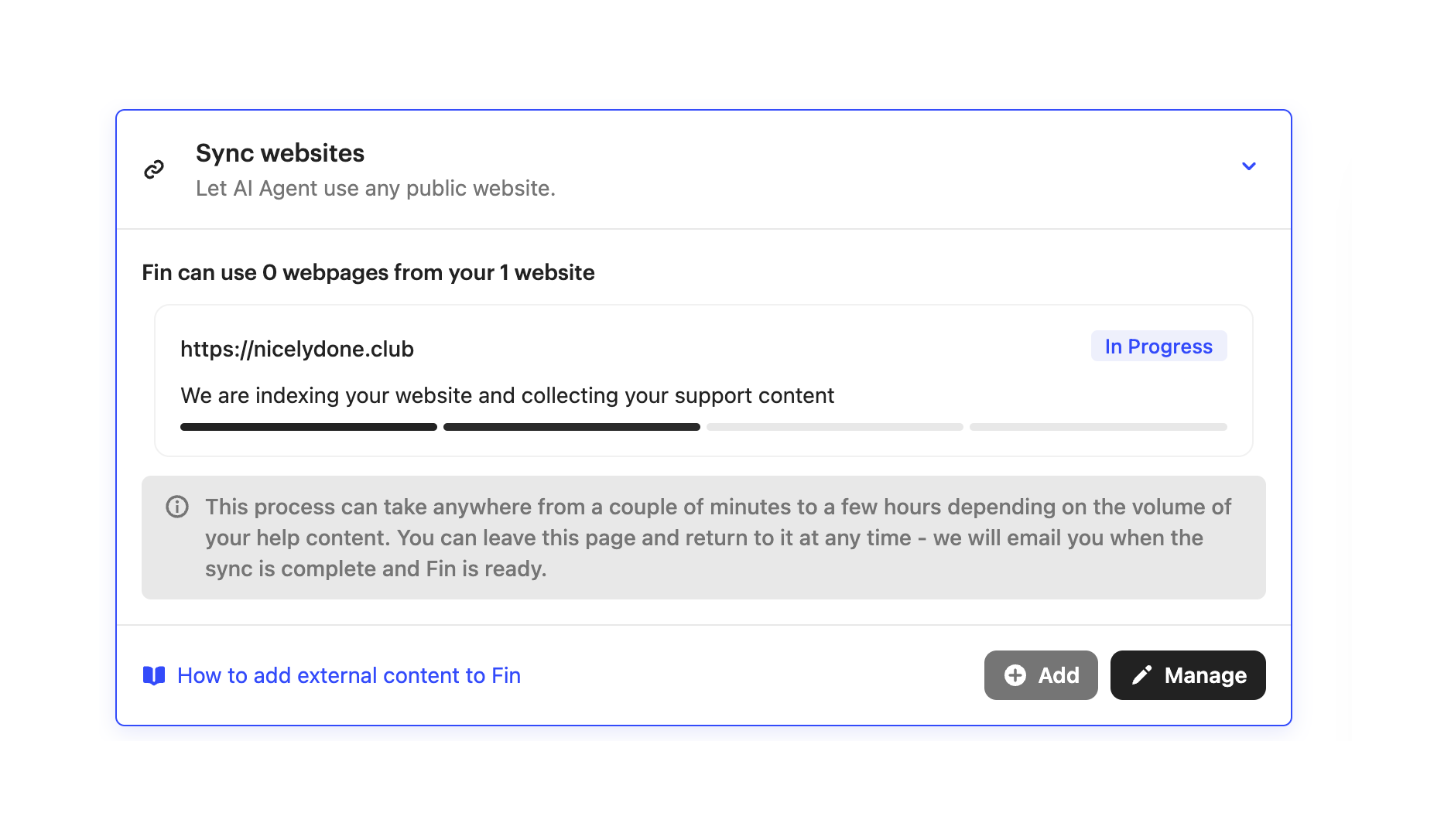Open 'How to add external content to Fin'
The image size is (1451, 840).
click(348, 676)
